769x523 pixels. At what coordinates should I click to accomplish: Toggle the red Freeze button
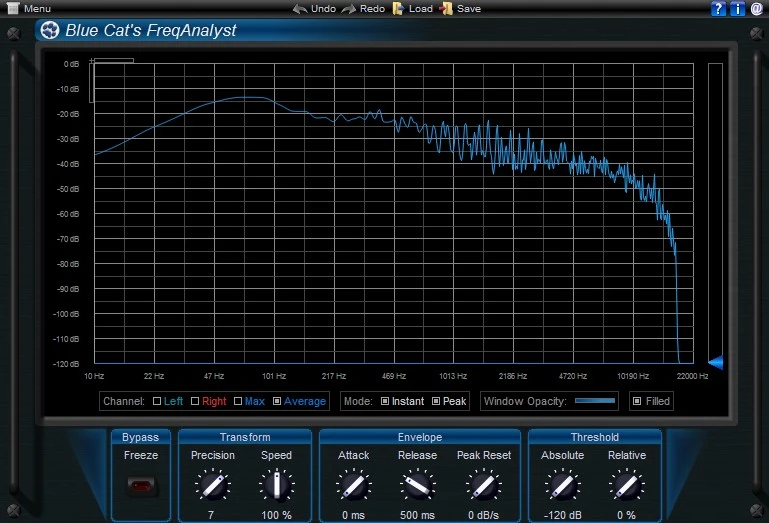coord(141,486)
